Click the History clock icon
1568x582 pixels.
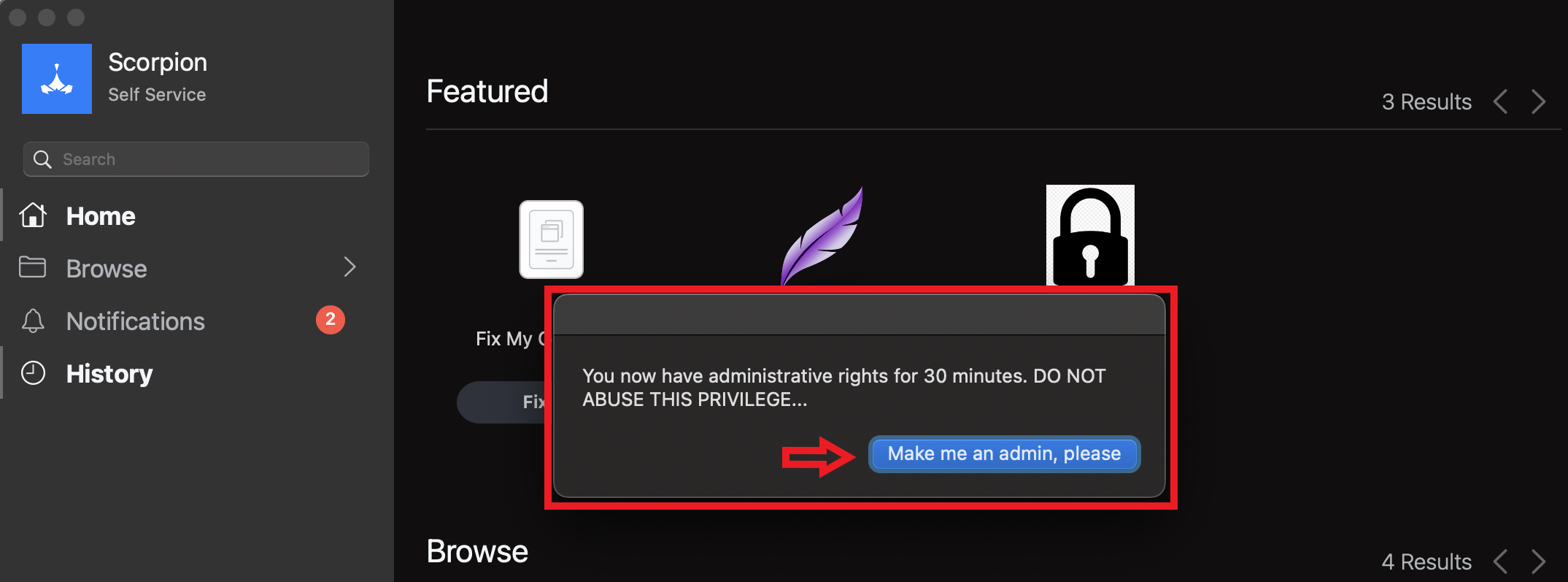[33, 373]
